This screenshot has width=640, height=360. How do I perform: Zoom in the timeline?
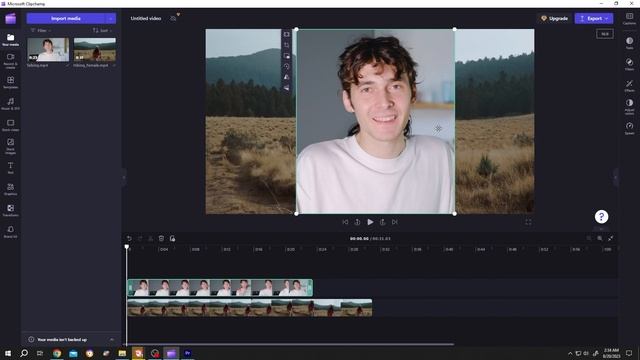pyautogui.click(x=600, y=238)
